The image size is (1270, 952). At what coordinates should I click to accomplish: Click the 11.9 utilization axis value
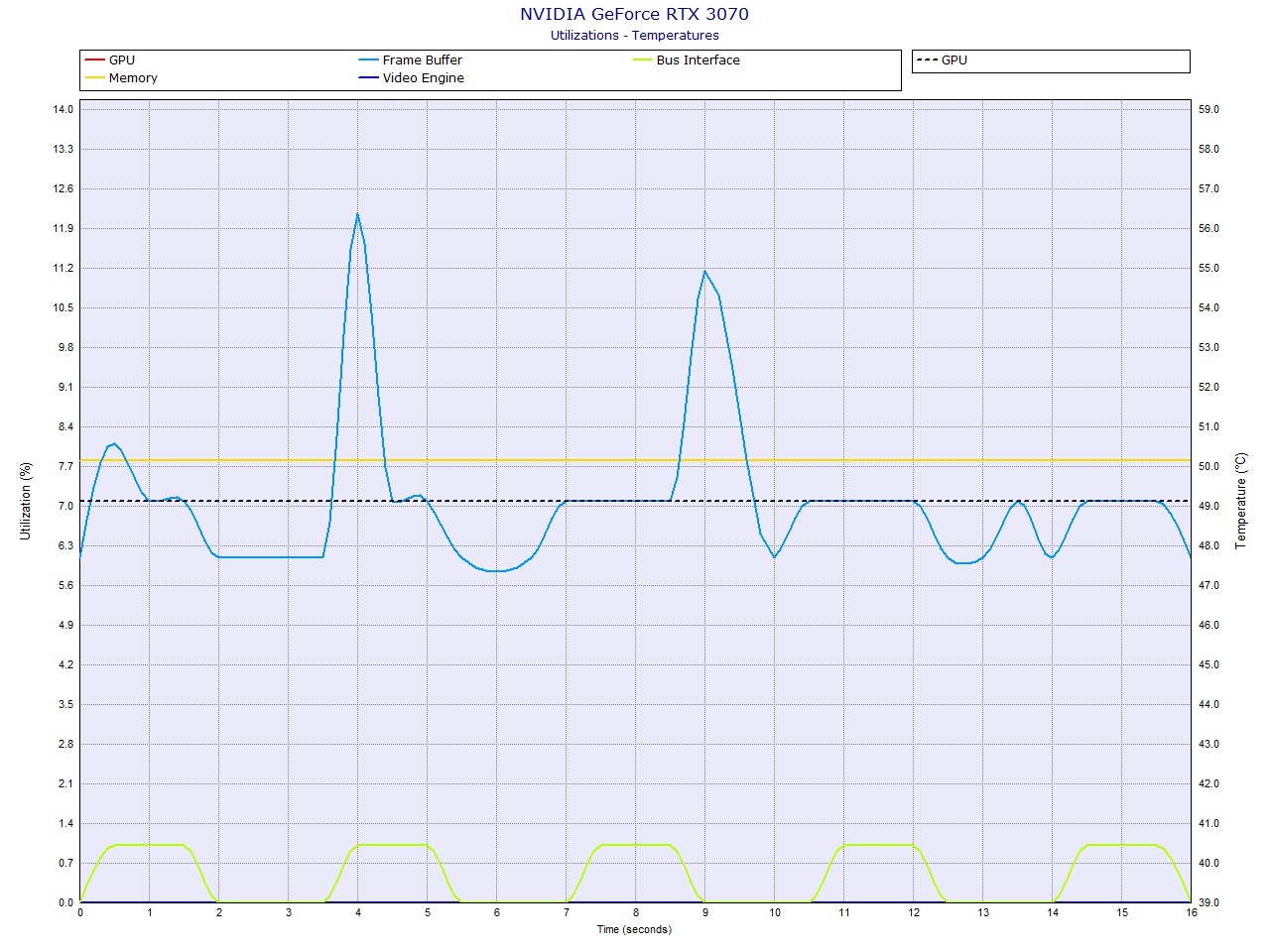[x=63, y=228]
